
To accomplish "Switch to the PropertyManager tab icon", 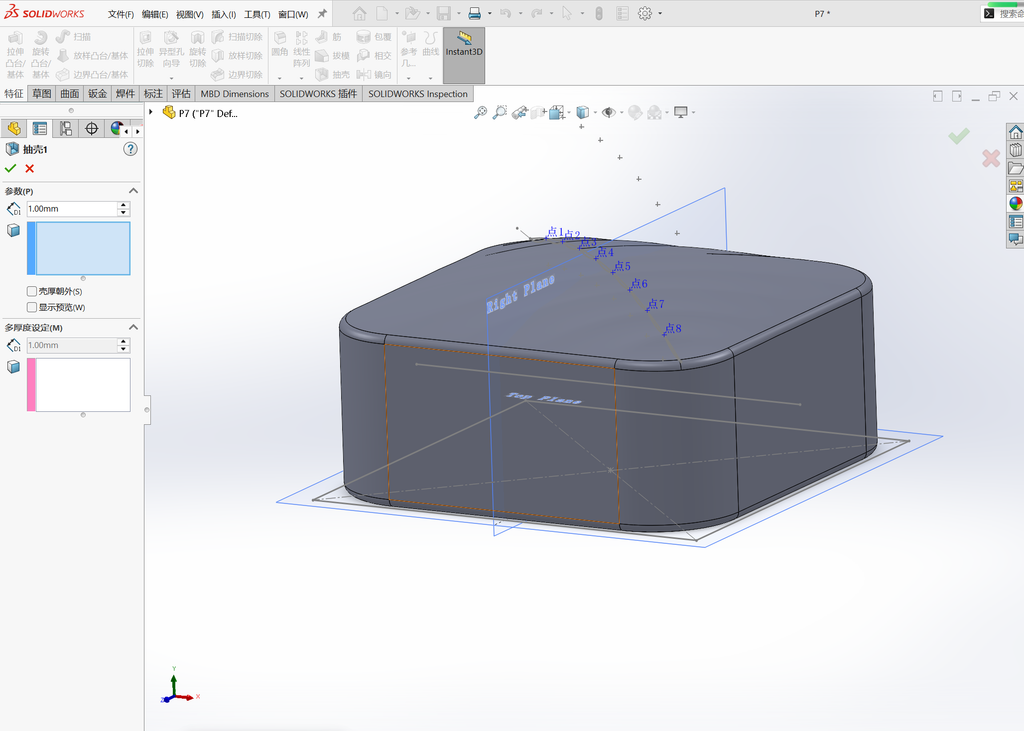I will coord(40,129).
